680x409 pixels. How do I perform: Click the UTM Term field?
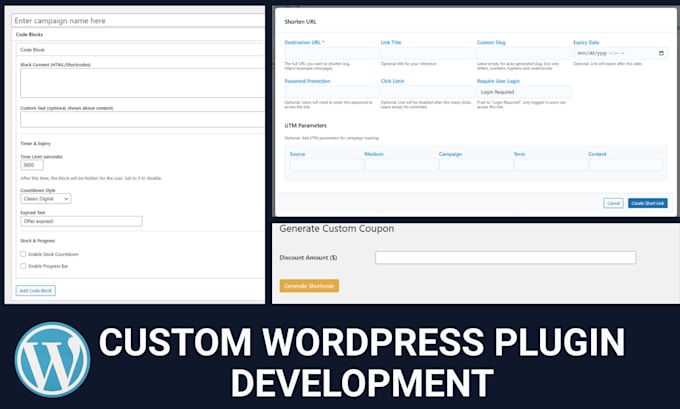550,165
